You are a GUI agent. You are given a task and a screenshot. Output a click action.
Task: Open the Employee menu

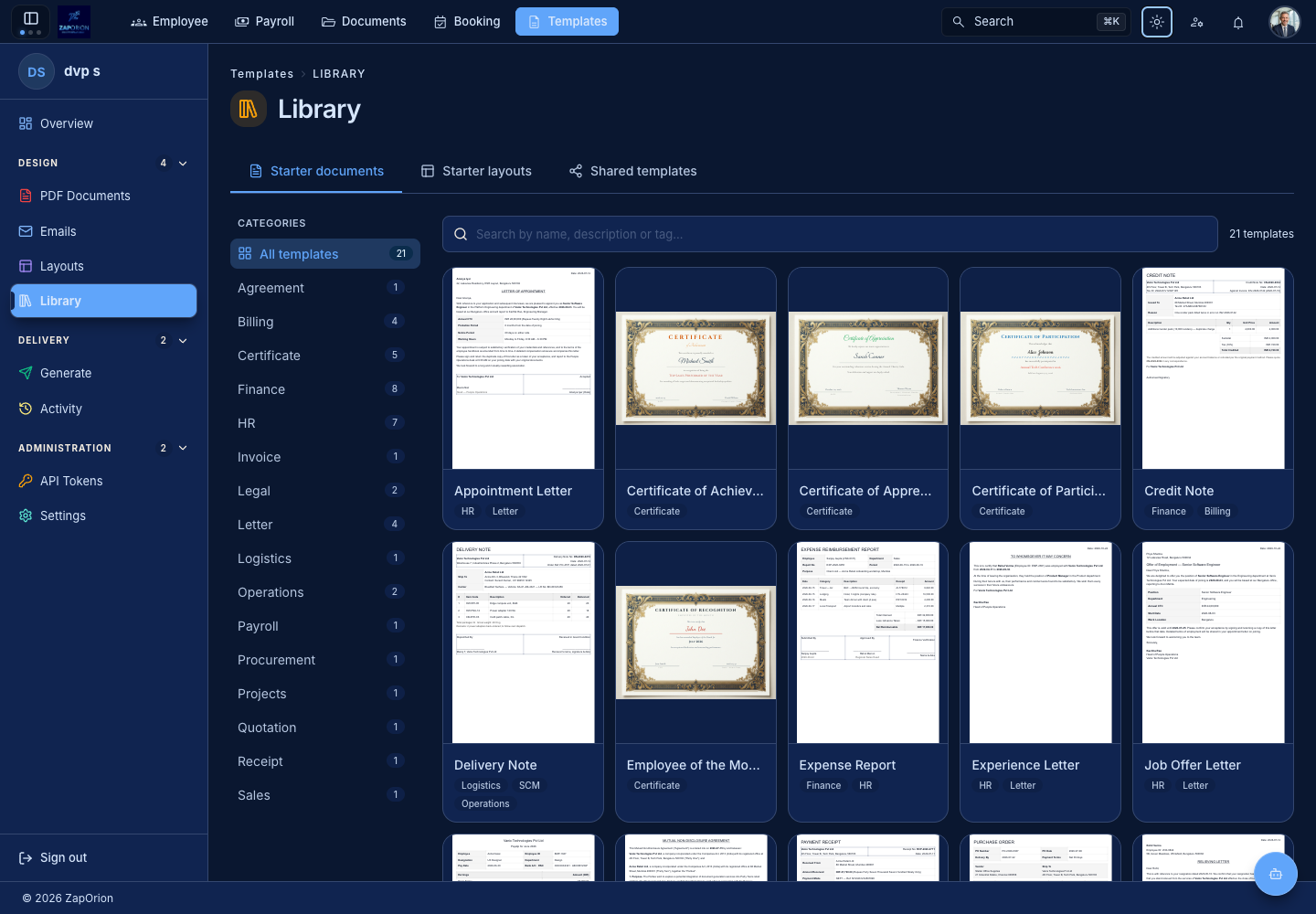tap(170, 21)
